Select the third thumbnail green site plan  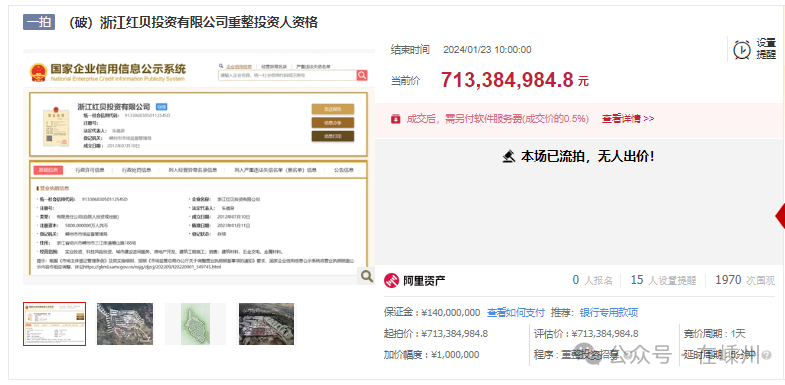[195, 324]
